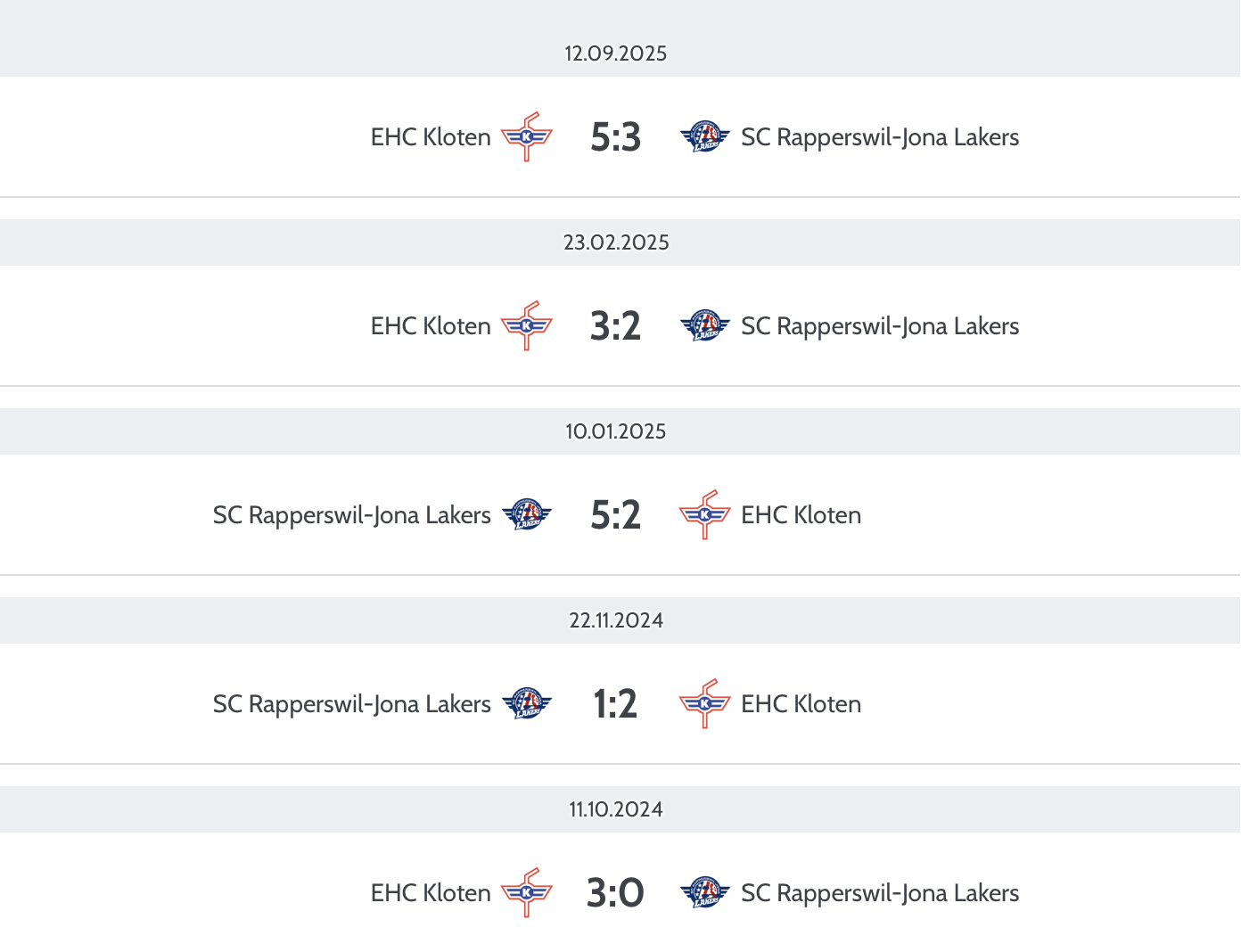Select Lakers logo in the 11.10.2024 match
The width and height of the screenshot is (1241, 952).
click(705, 892)
